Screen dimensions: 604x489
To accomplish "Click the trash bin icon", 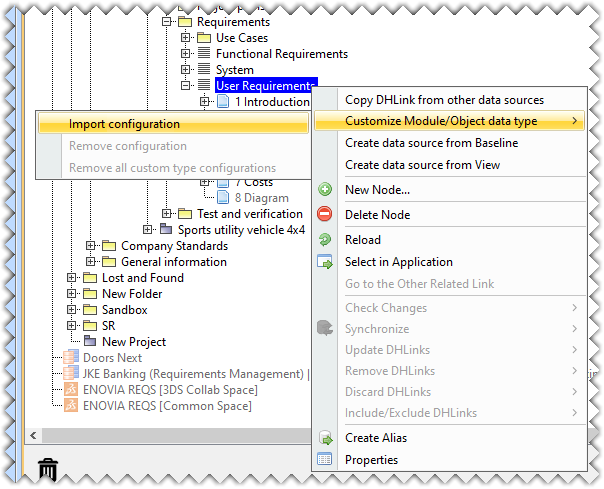I will (x=48, y=469).
